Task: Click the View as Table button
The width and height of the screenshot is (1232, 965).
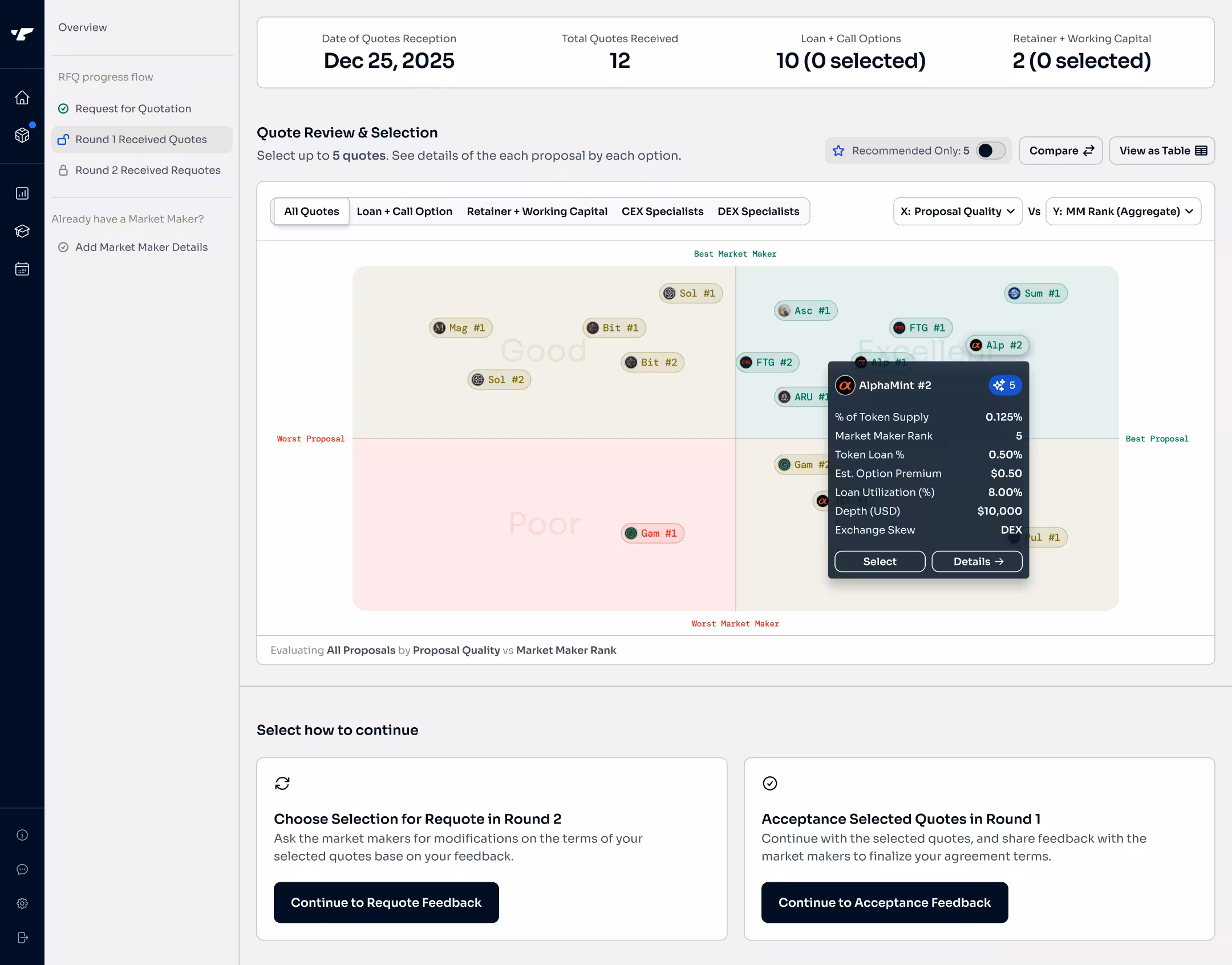Action: click(x=1162, y=151)
